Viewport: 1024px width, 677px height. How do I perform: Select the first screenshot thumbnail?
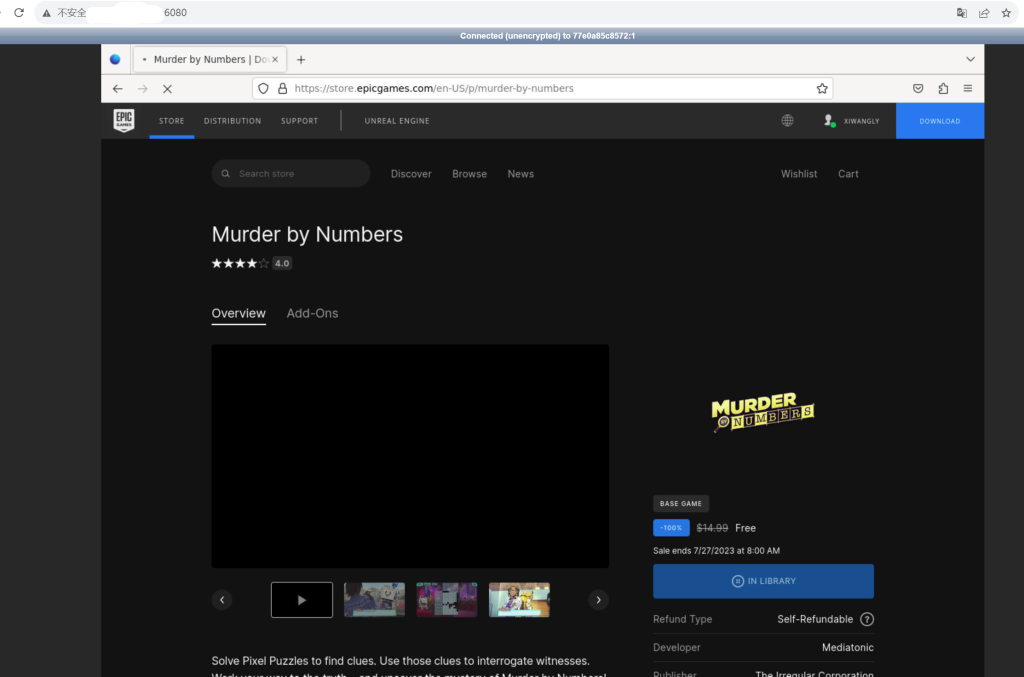[374, 599]
